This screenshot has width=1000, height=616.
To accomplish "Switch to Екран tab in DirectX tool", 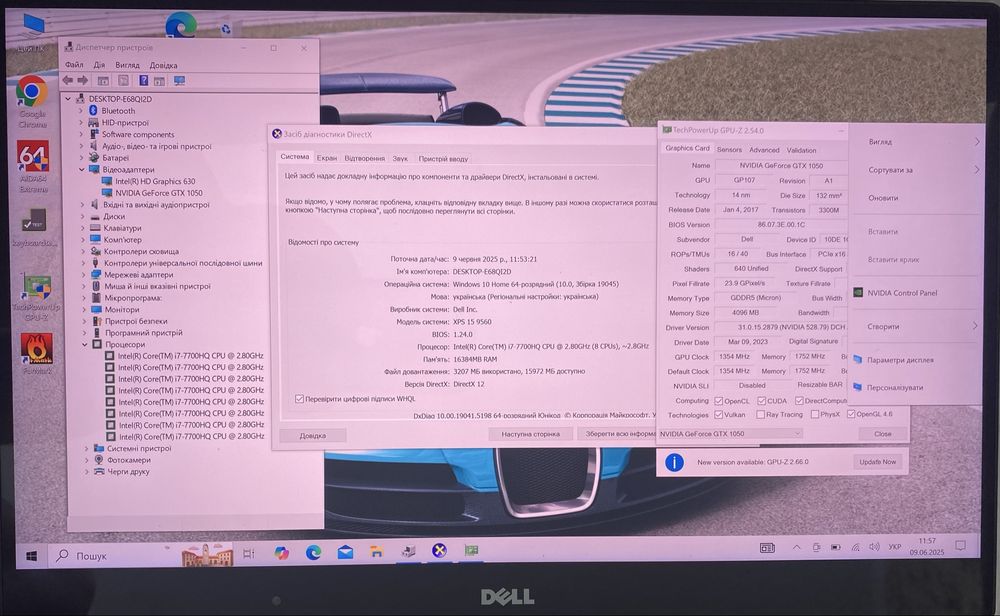I will [327, 158].
